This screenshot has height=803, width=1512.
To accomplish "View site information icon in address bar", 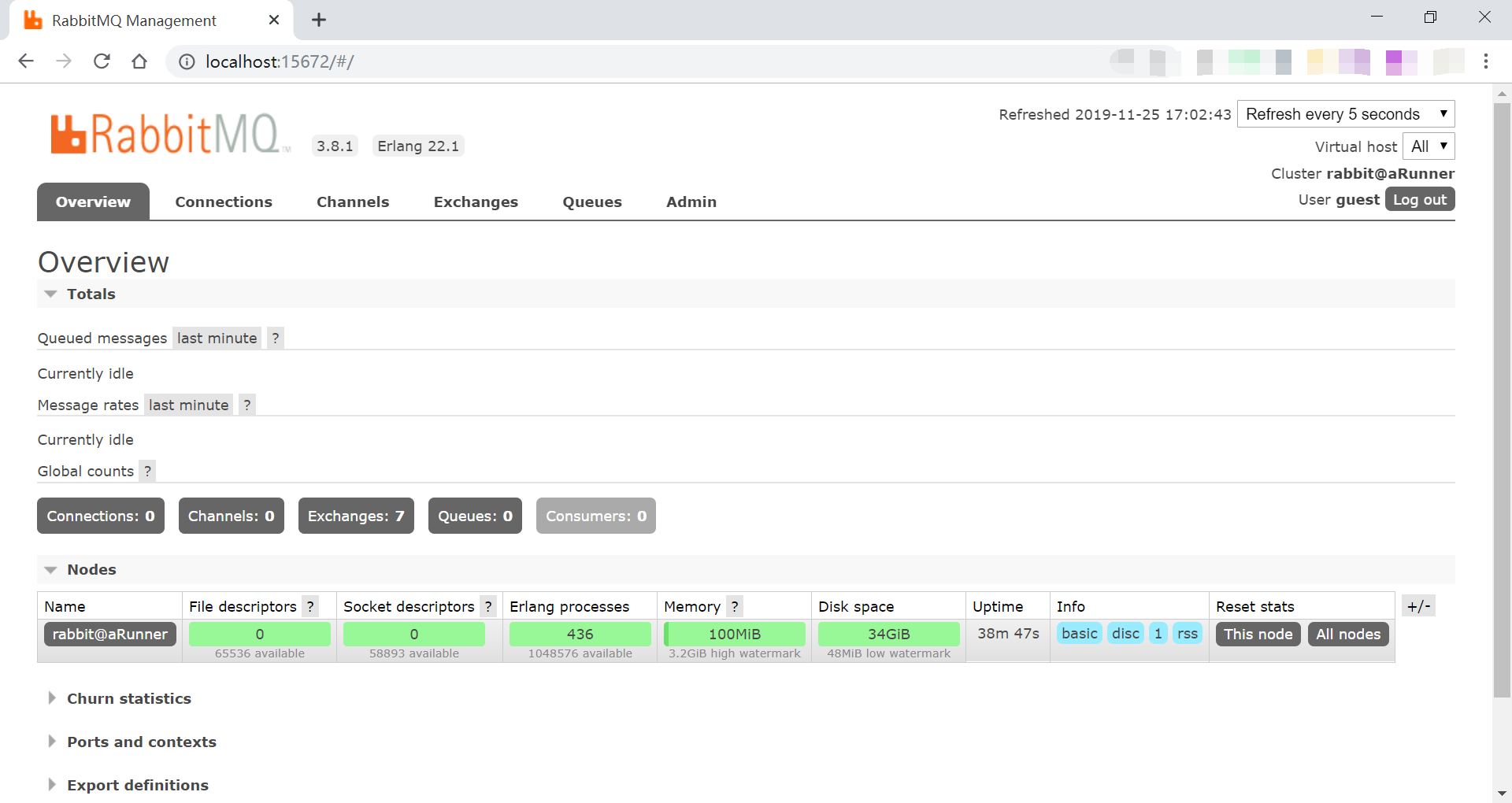I will [x=187, y=61].
